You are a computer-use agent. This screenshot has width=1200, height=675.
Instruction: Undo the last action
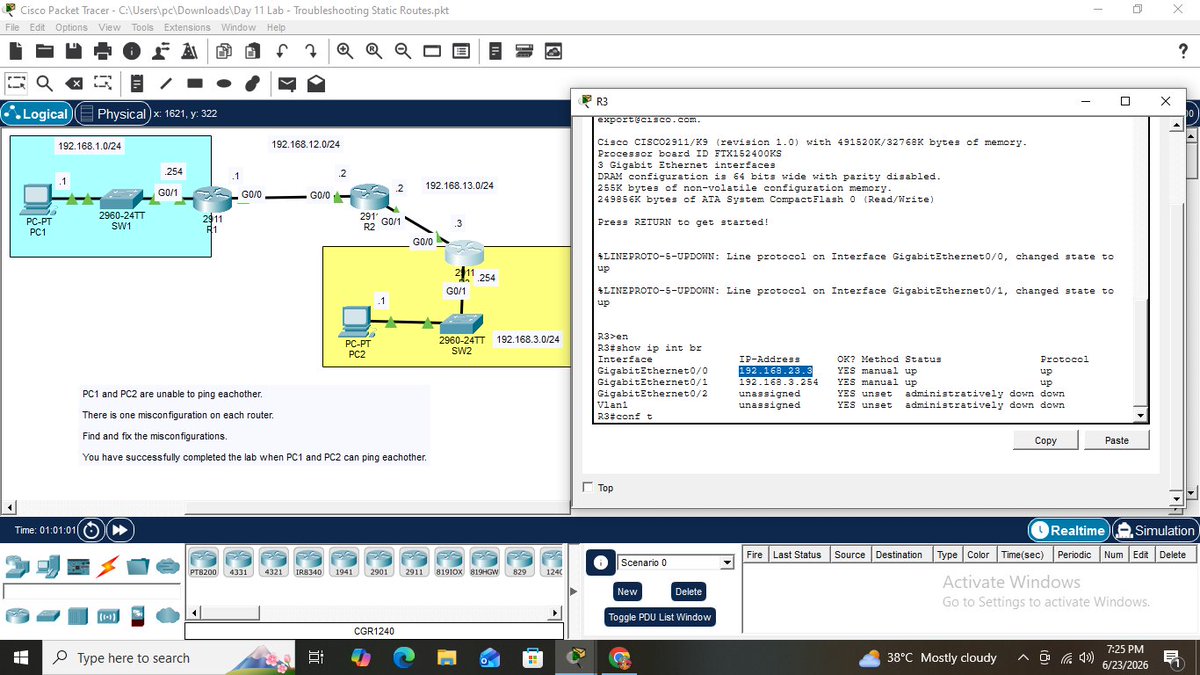[283, 50]
